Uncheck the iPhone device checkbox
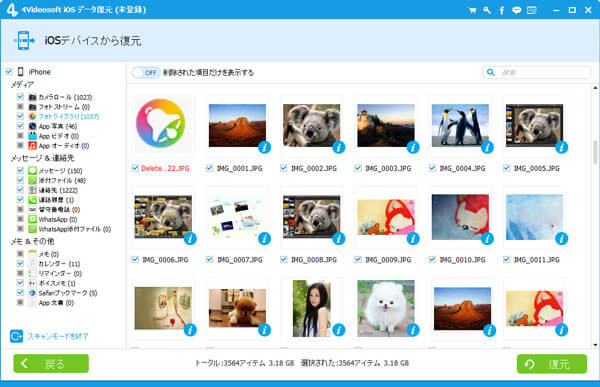Image resolution: width=600 pixels, height=387 pixels. coord(9,72)
